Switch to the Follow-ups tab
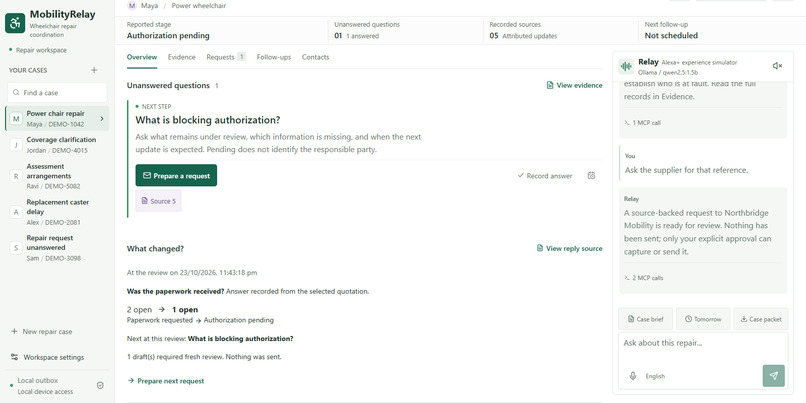The image size is (806, 403). tap(273, 57)
